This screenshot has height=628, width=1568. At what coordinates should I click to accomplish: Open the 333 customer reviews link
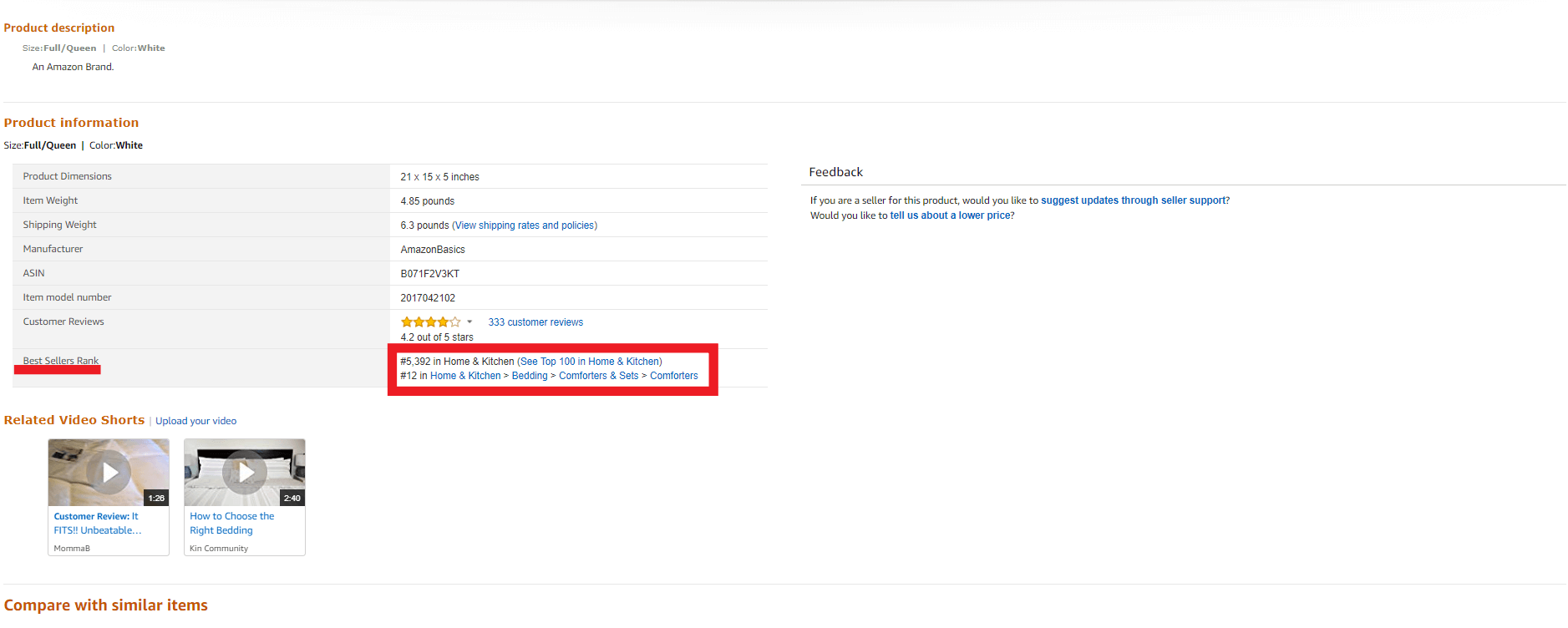[x=535, y=322]
